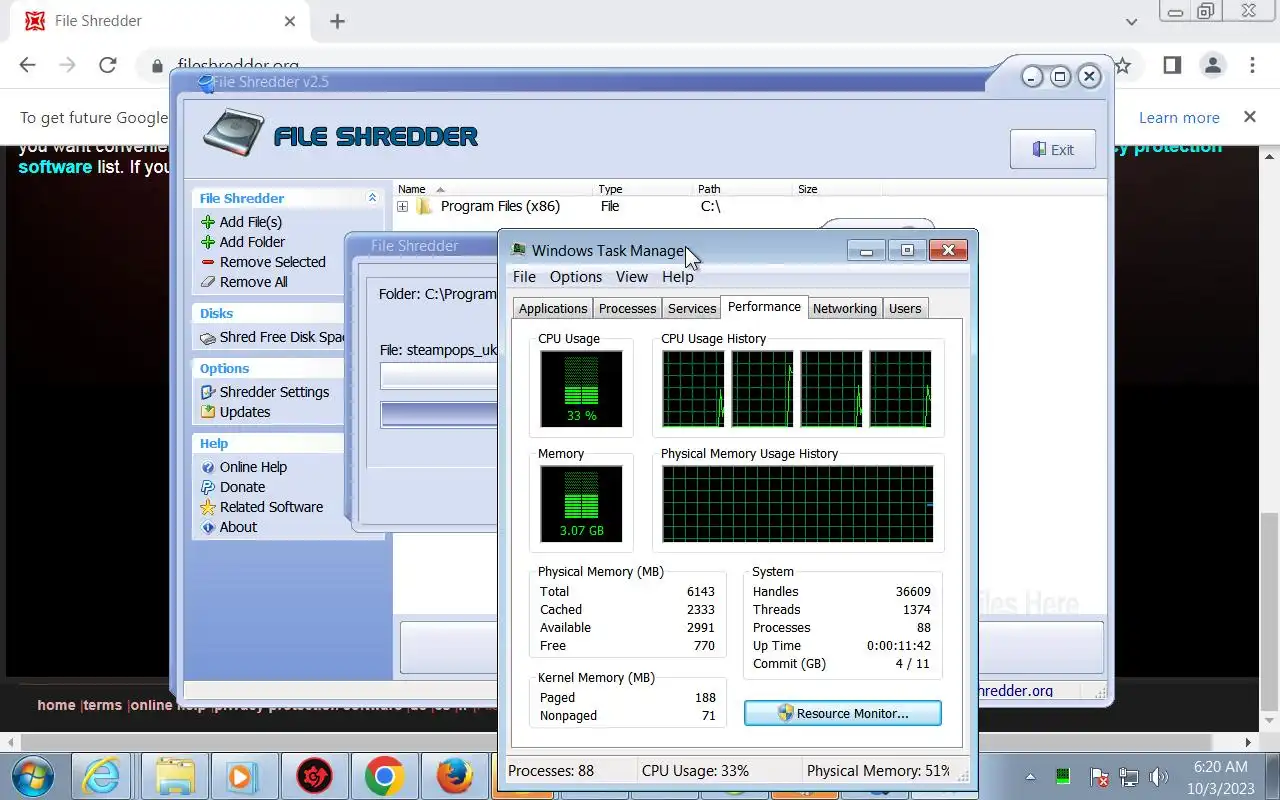Click the Remove Selected red minus icon

click(x=208, y=262)
